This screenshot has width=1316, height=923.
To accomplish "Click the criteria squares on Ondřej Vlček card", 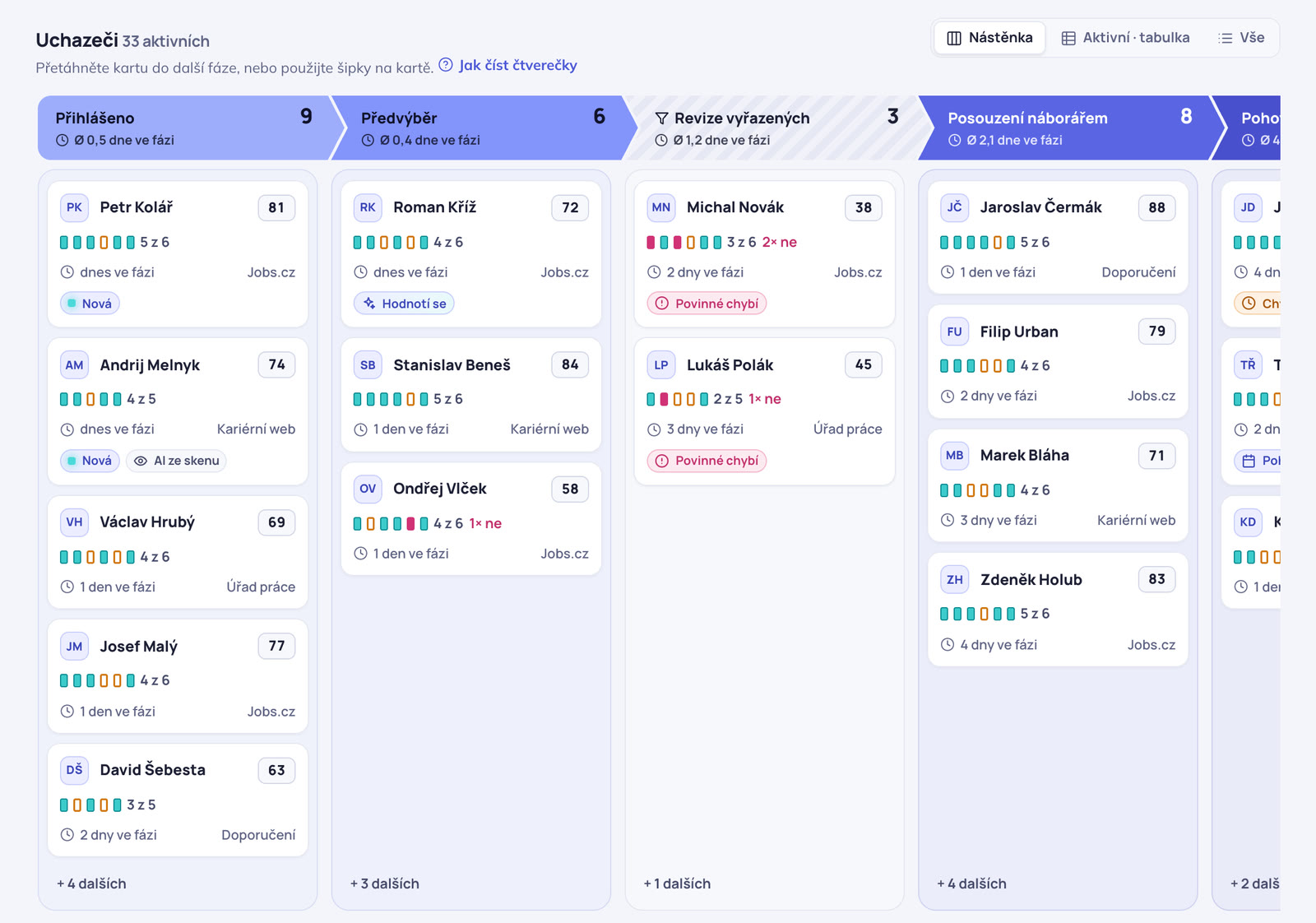I will tap(391, 524).
